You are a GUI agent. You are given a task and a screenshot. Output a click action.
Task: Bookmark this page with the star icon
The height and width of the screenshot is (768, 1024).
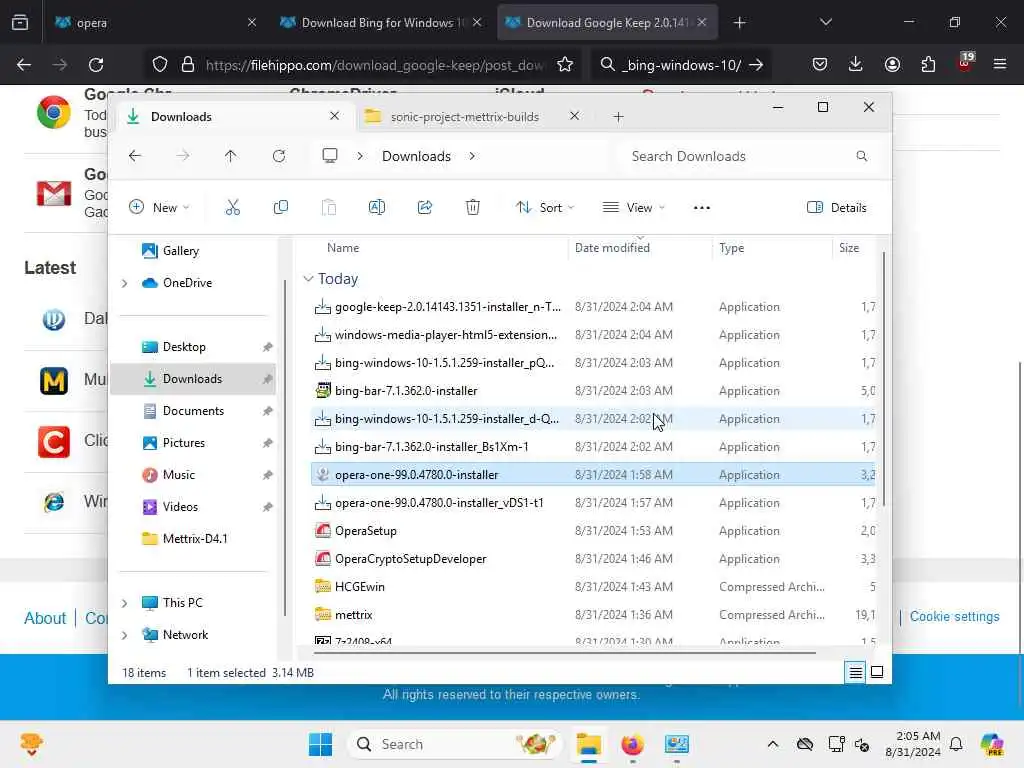[x=565, y=65]
